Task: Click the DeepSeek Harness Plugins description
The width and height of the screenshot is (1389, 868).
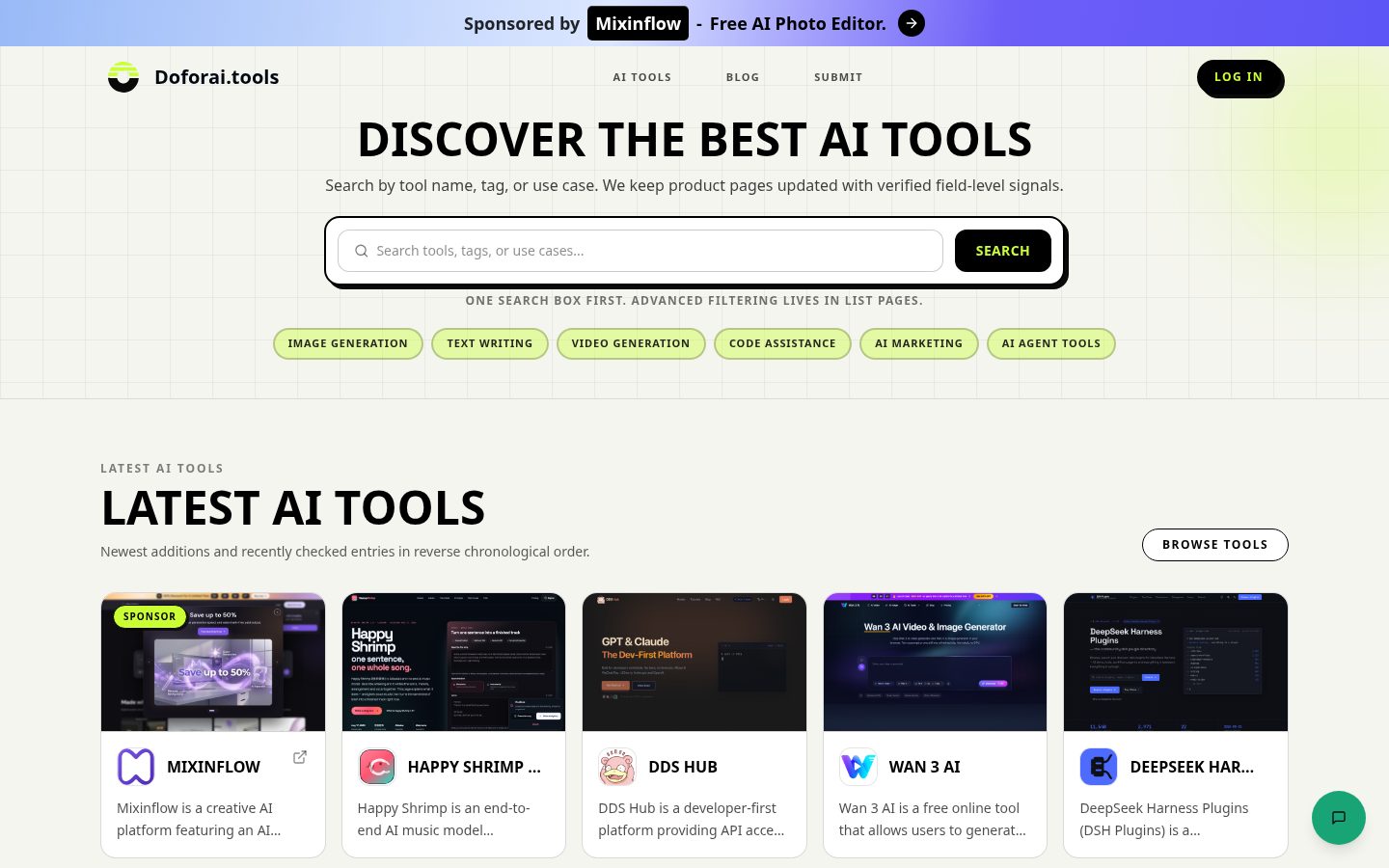Action: coord(1164,819)
